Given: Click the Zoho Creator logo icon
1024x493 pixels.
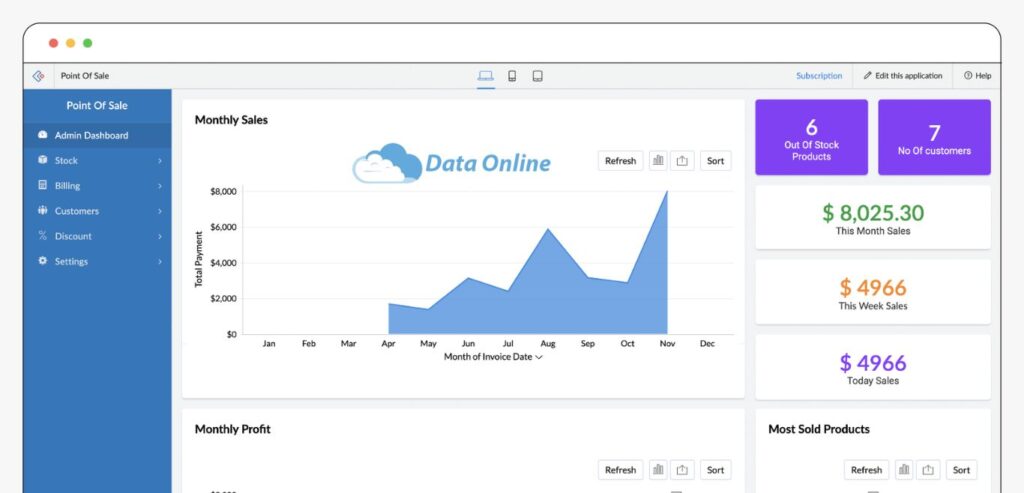Looking at the screenshot, I should click(x=39, y=76).
